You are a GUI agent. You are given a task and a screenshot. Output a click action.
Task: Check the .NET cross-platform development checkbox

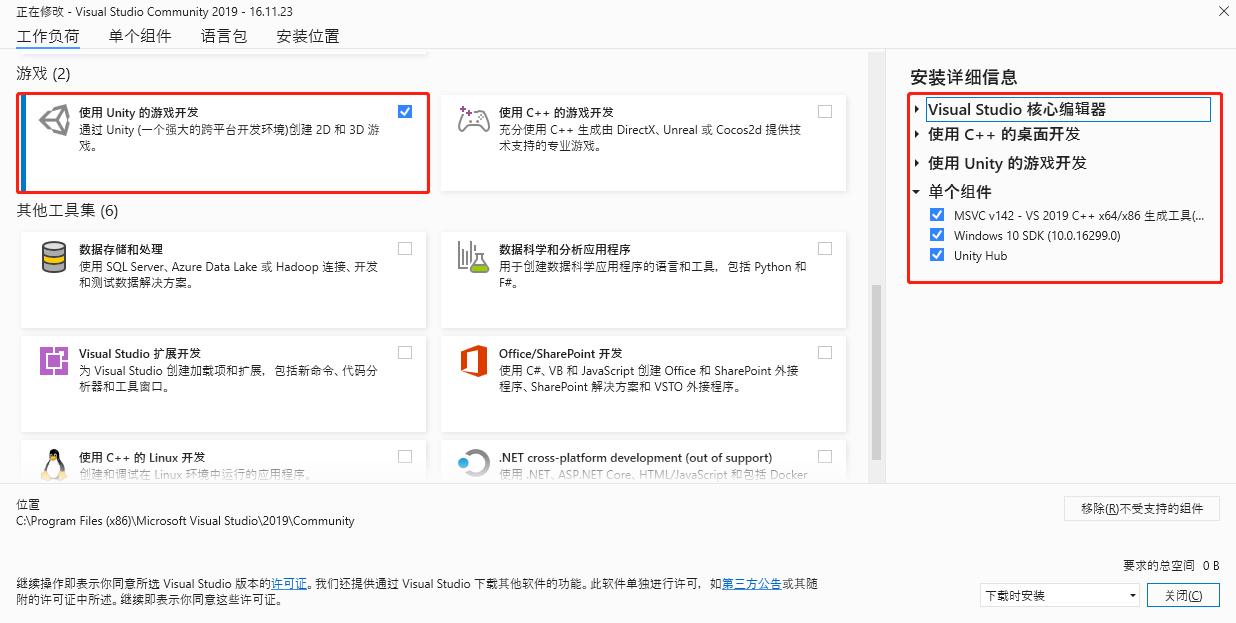tap(825, 456)
